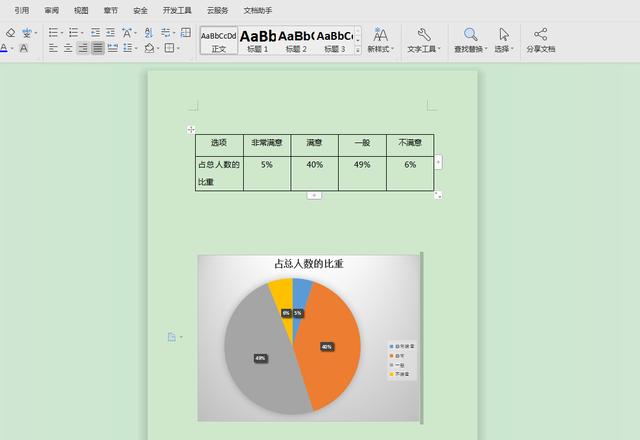The height and width of the screenshot is (440, 640).
Task: Click the eraser clear formatting icon
Action: (x=11, y=33)
